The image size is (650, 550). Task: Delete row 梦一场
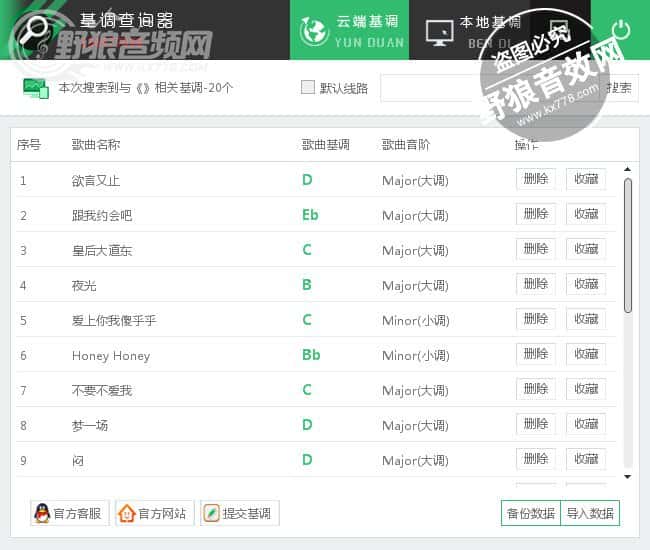(536, 424)
